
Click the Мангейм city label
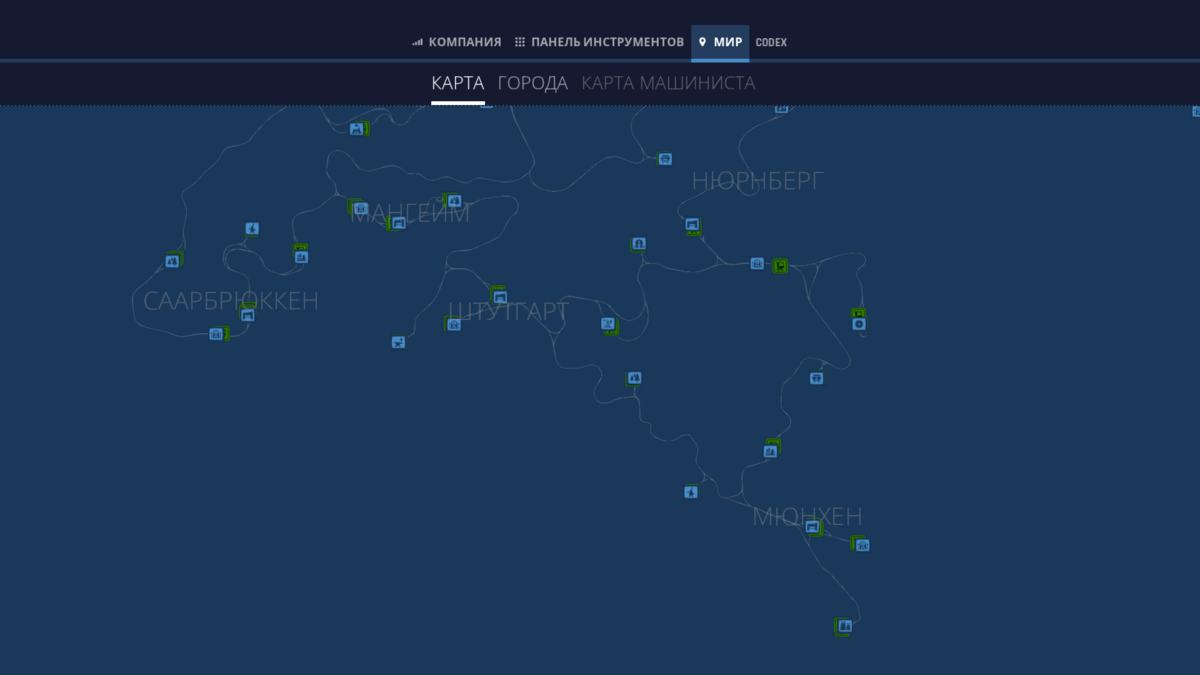(x=409, y=213)
